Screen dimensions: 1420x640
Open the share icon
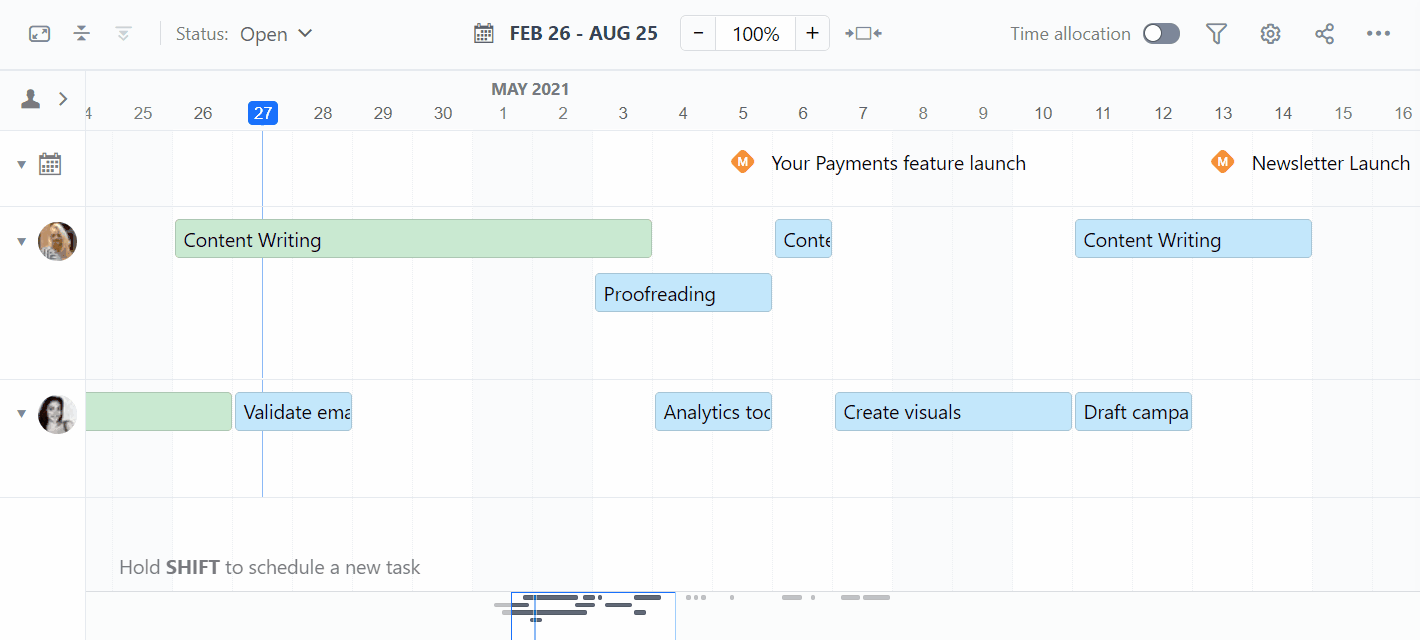point(1324,34)
